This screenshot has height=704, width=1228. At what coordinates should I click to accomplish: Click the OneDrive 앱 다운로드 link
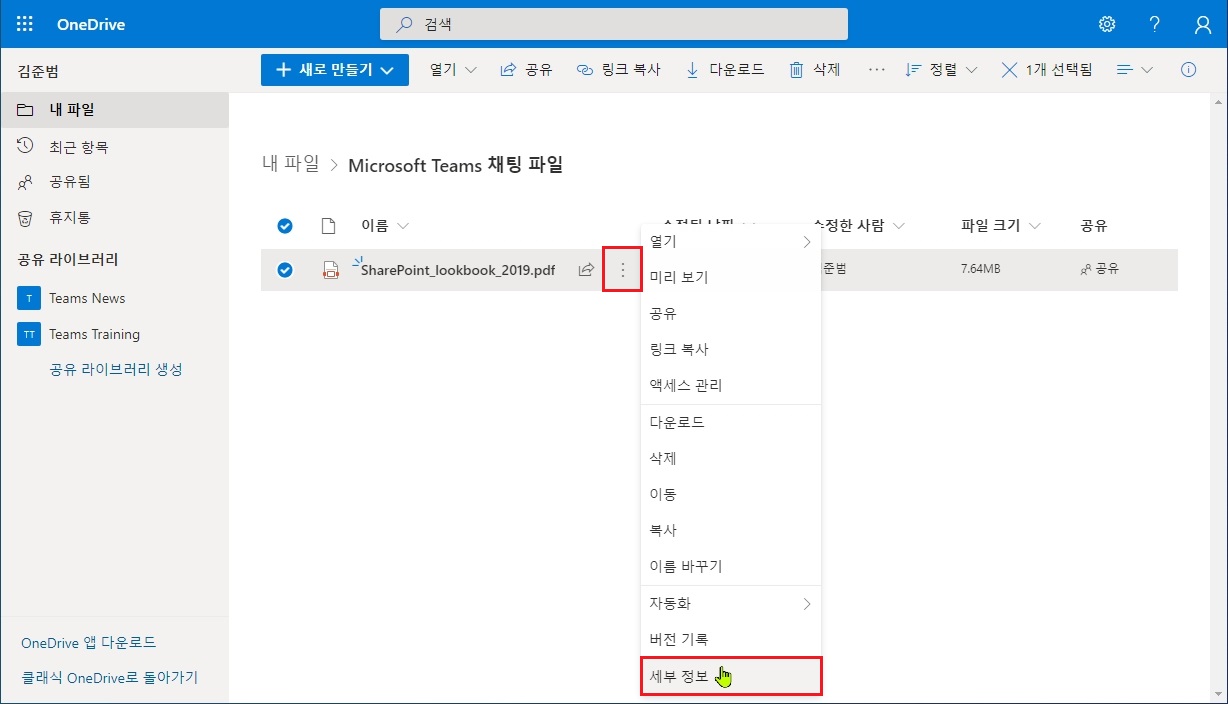coord(89,643)
